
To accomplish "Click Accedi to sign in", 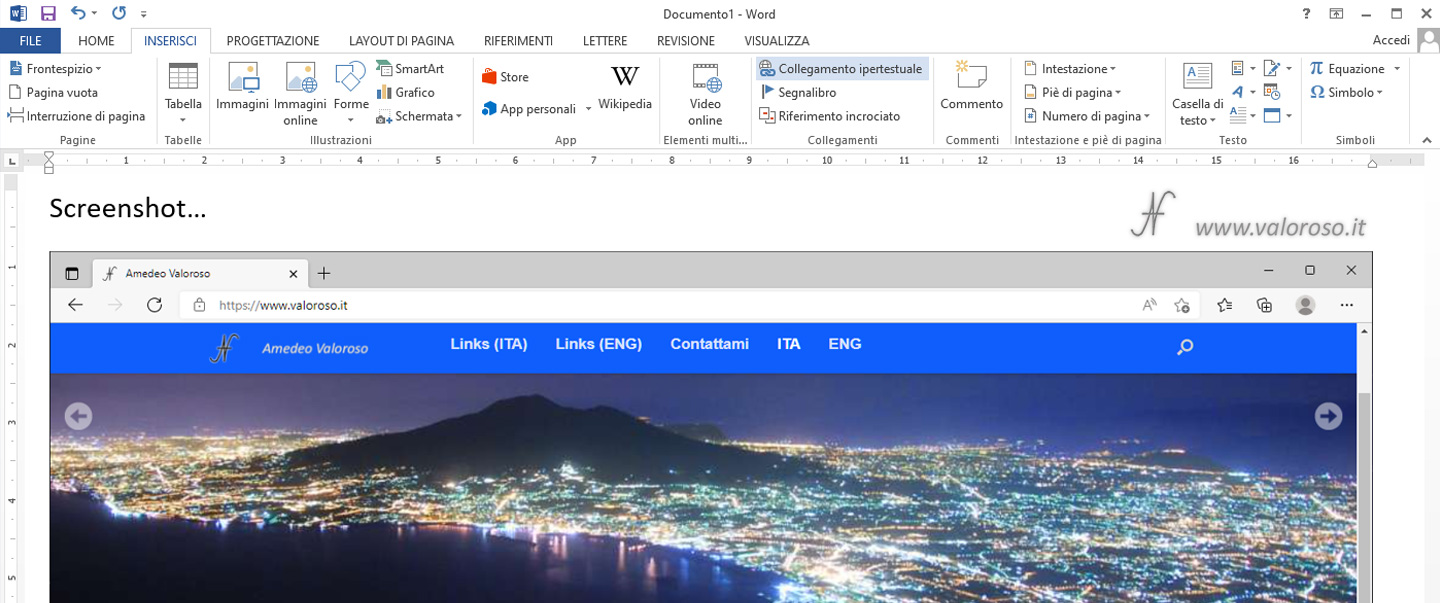I will pyautogui.click(x=1390, y=39).
